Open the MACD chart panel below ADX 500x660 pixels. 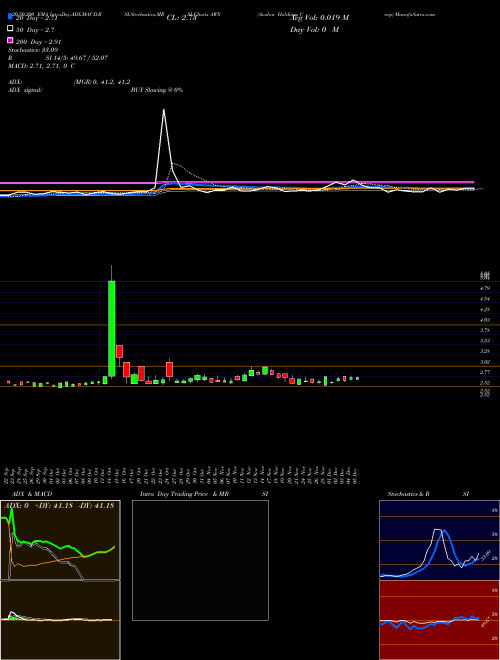tap(60, 620)
